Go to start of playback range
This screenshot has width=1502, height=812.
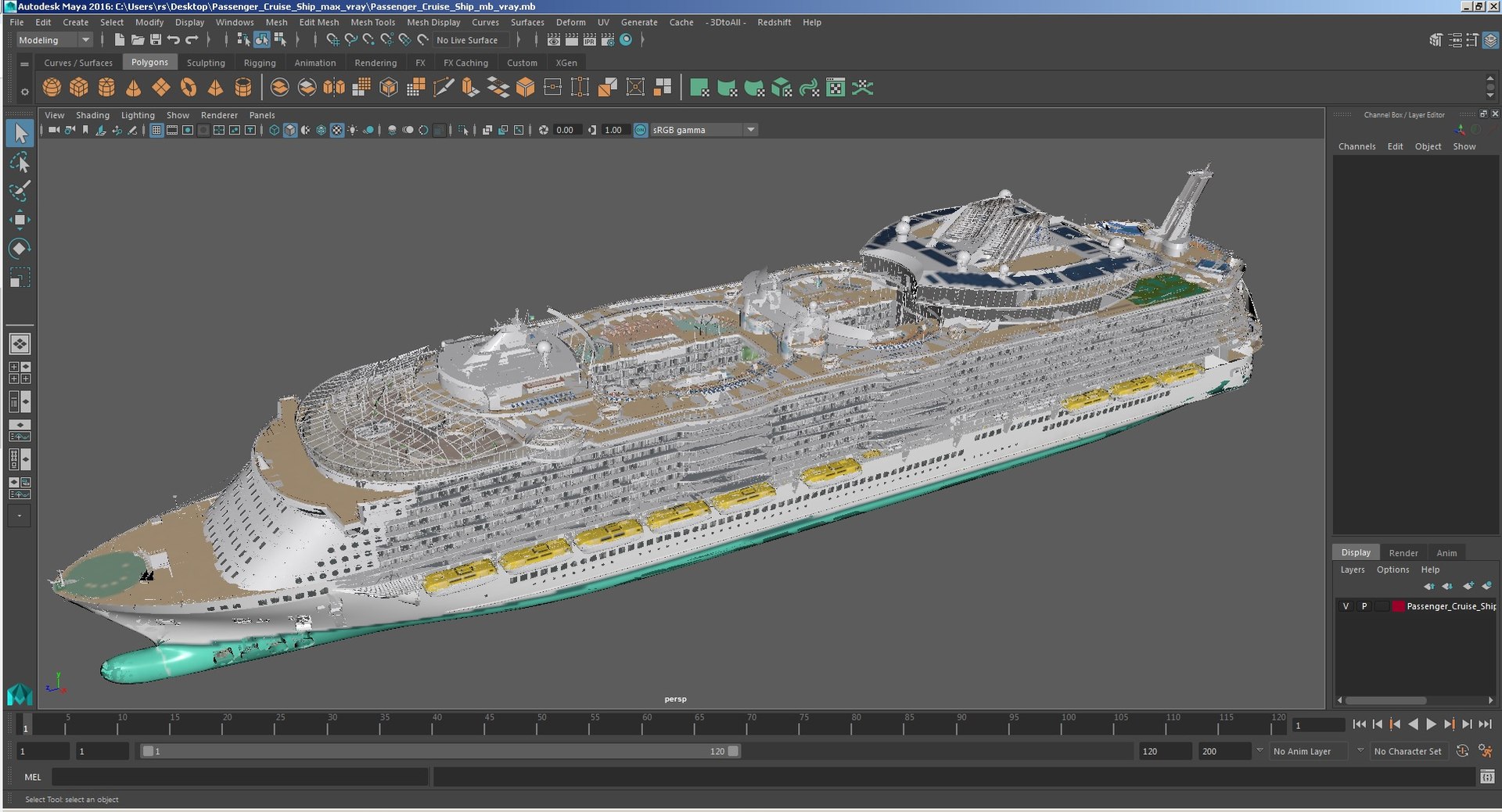pyautogui.click(x=1359, y=724)
